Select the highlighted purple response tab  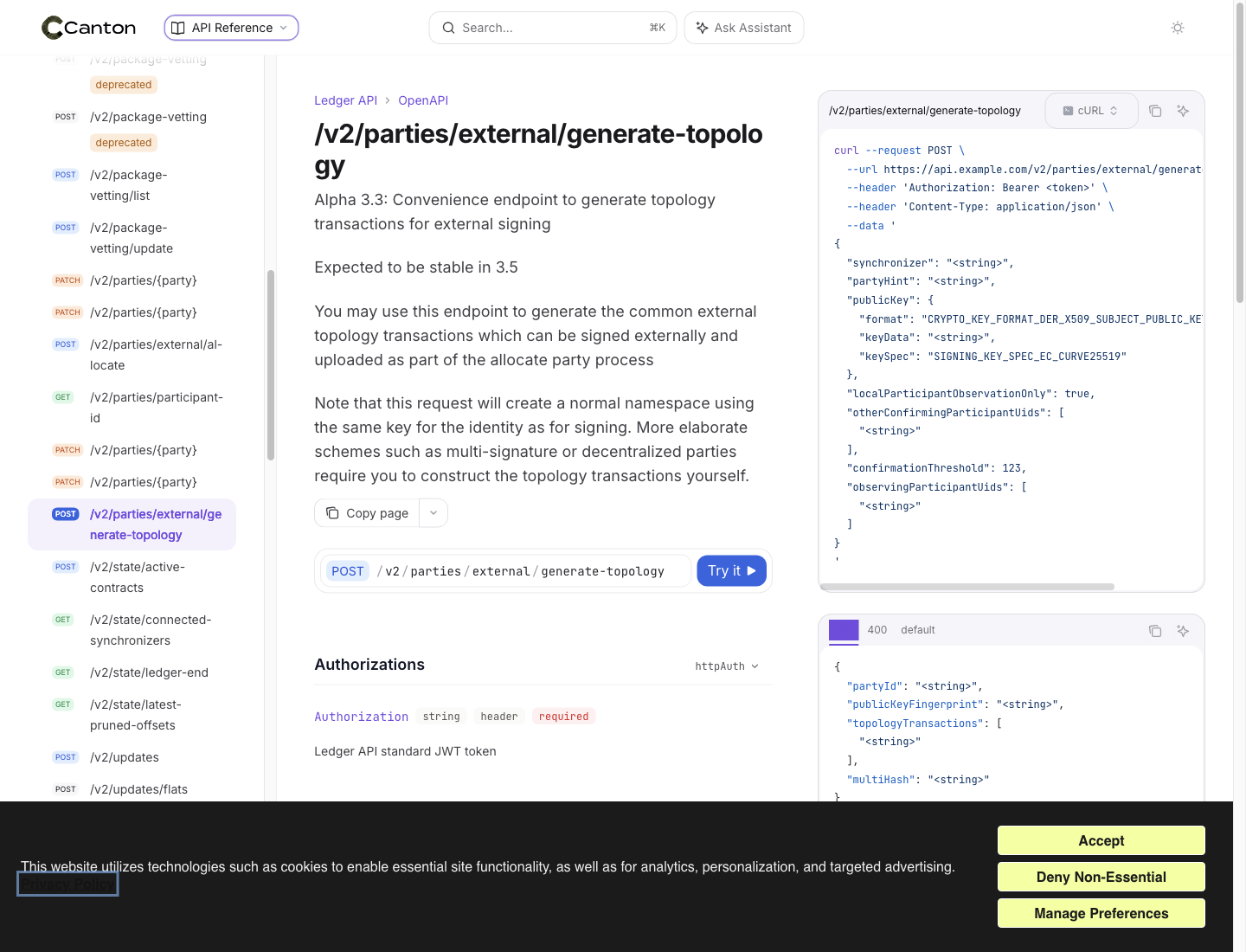(x=844, y=630)
